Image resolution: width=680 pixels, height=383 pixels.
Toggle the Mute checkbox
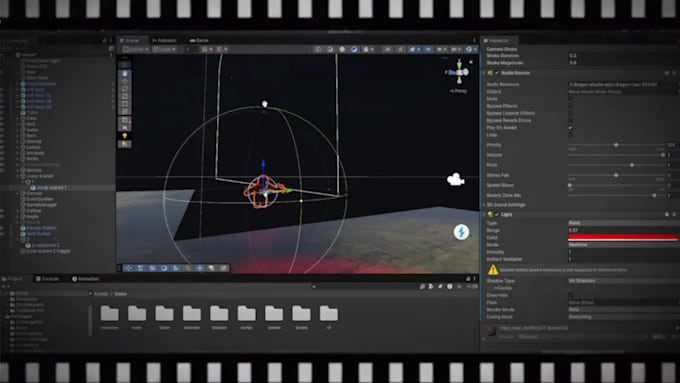pos(571,98)
